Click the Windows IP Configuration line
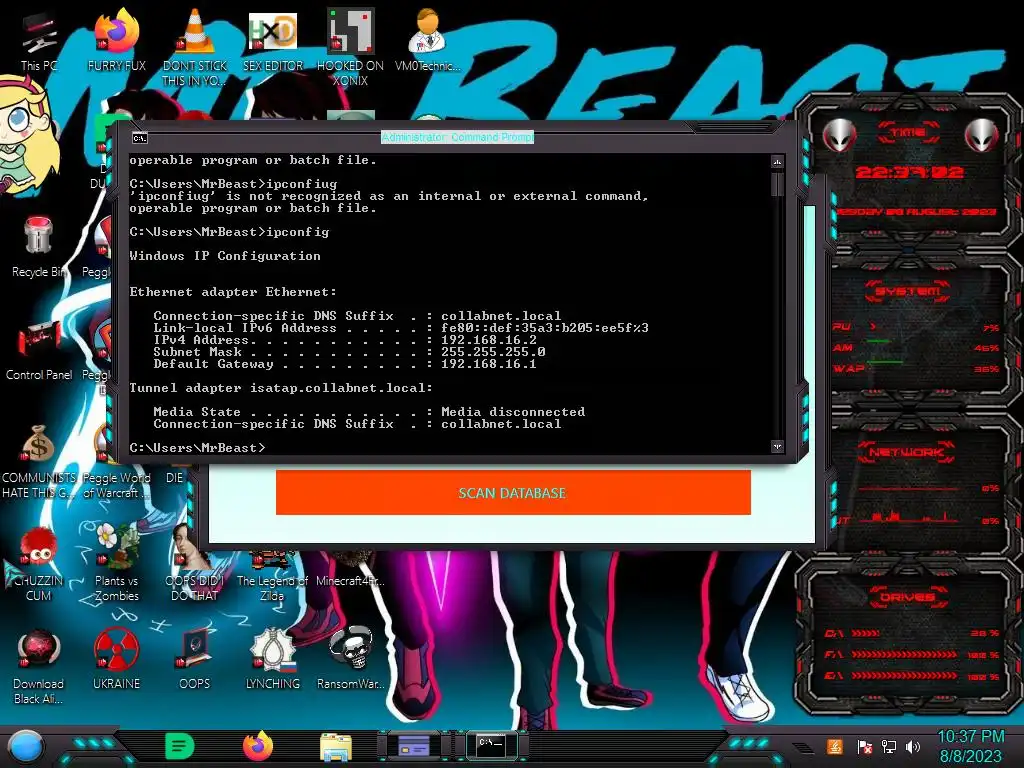The image size is (1024, 768). tap(225, 256)
